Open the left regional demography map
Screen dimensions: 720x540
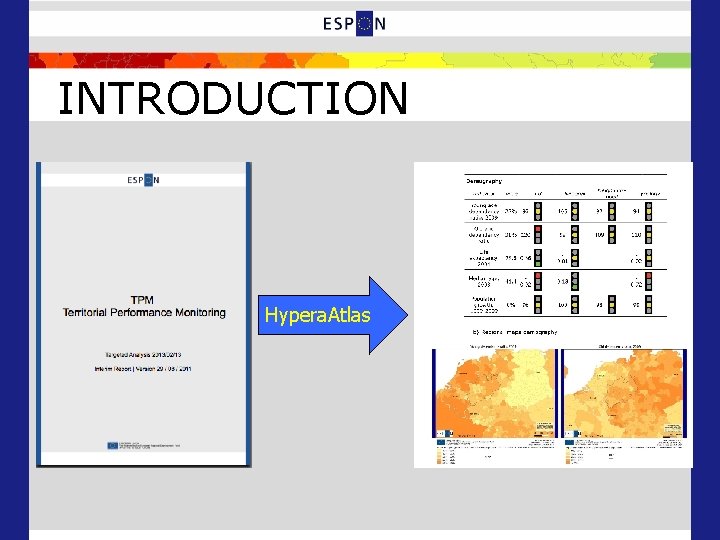coord(495,393)
